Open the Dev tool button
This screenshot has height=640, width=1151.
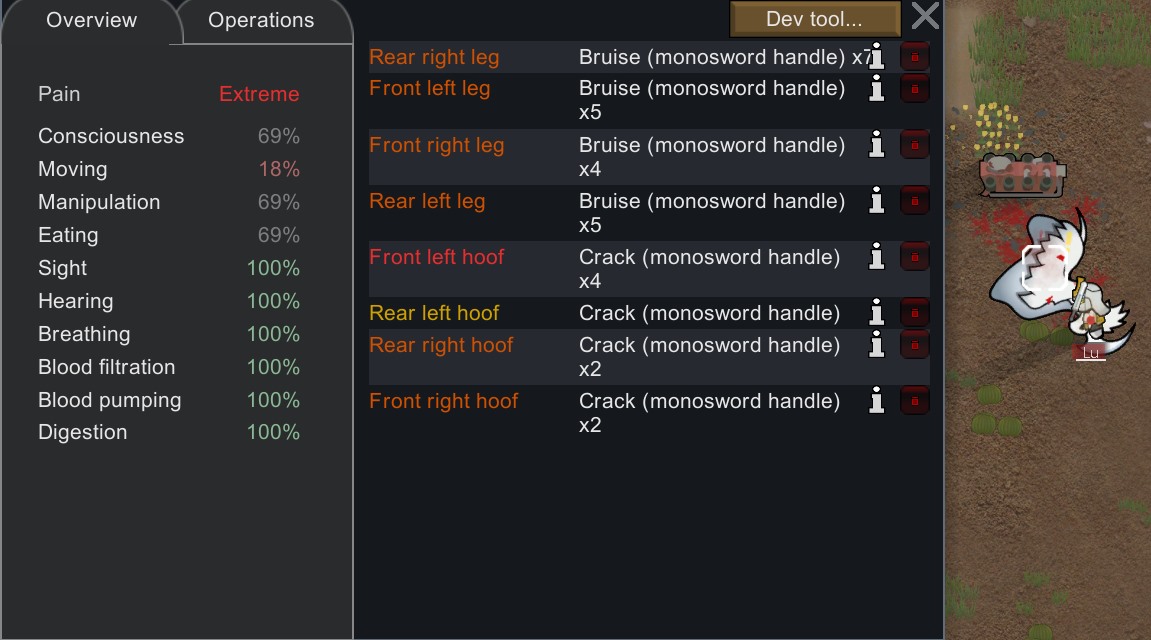pos(815,19)
